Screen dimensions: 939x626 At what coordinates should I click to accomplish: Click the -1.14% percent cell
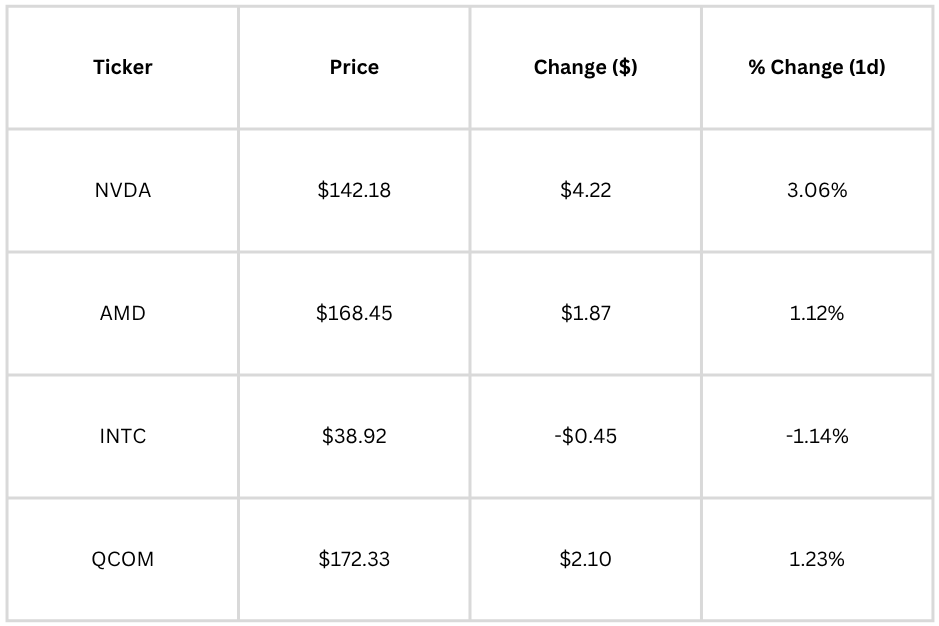817,436
